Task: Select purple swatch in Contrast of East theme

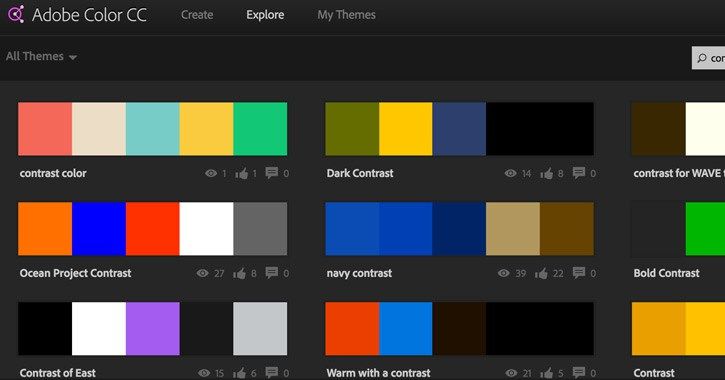Action: pos(153,329)
